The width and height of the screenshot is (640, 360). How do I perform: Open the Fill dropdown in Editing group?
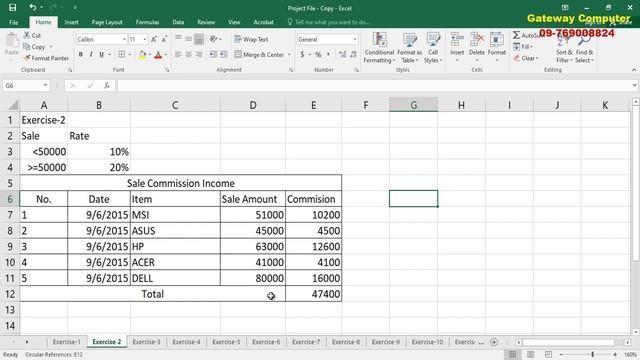coord(524,47)
